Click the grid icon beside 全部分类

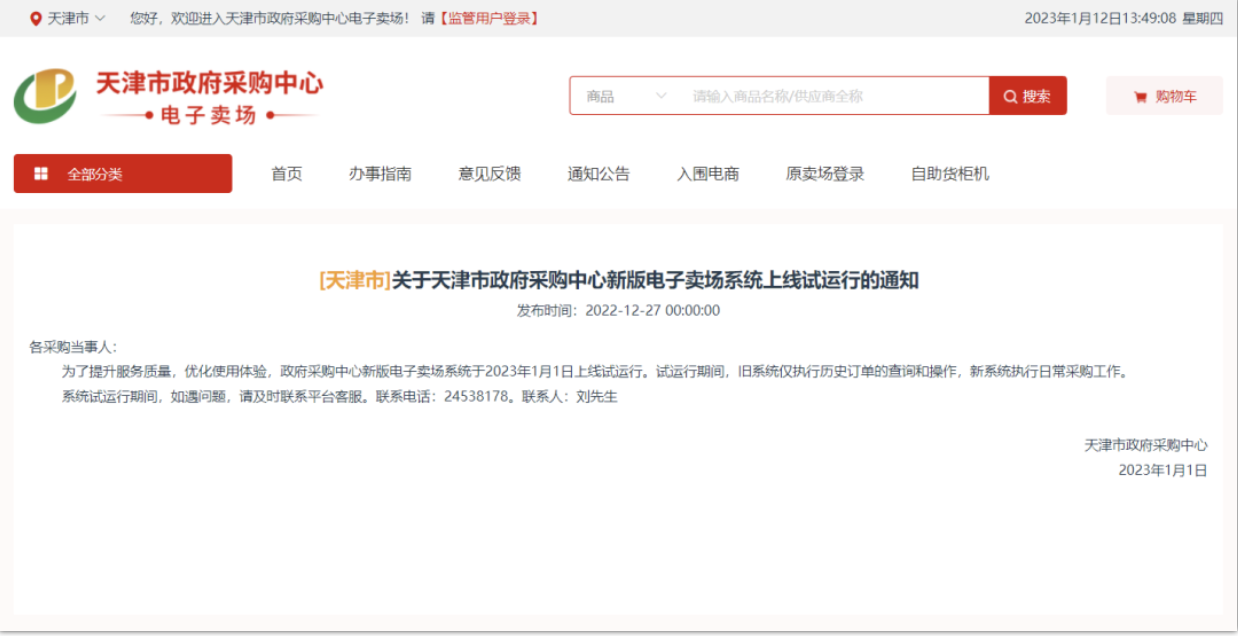point(41,173)
